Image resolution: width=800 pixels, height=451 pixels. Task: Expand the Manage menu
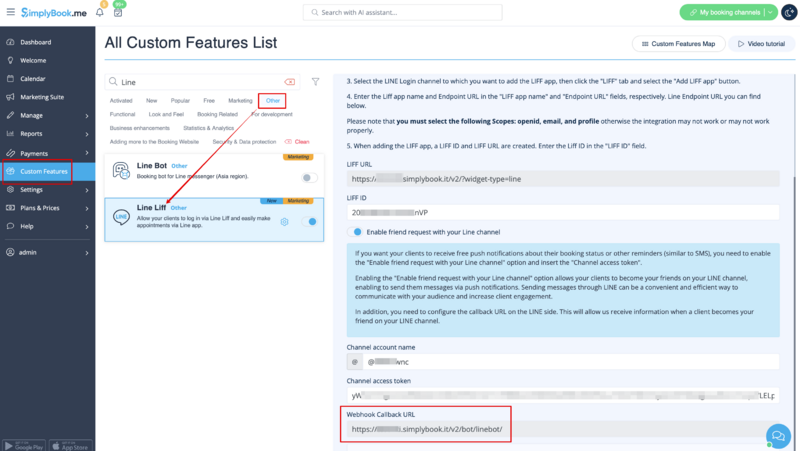[x=47, y=116]
